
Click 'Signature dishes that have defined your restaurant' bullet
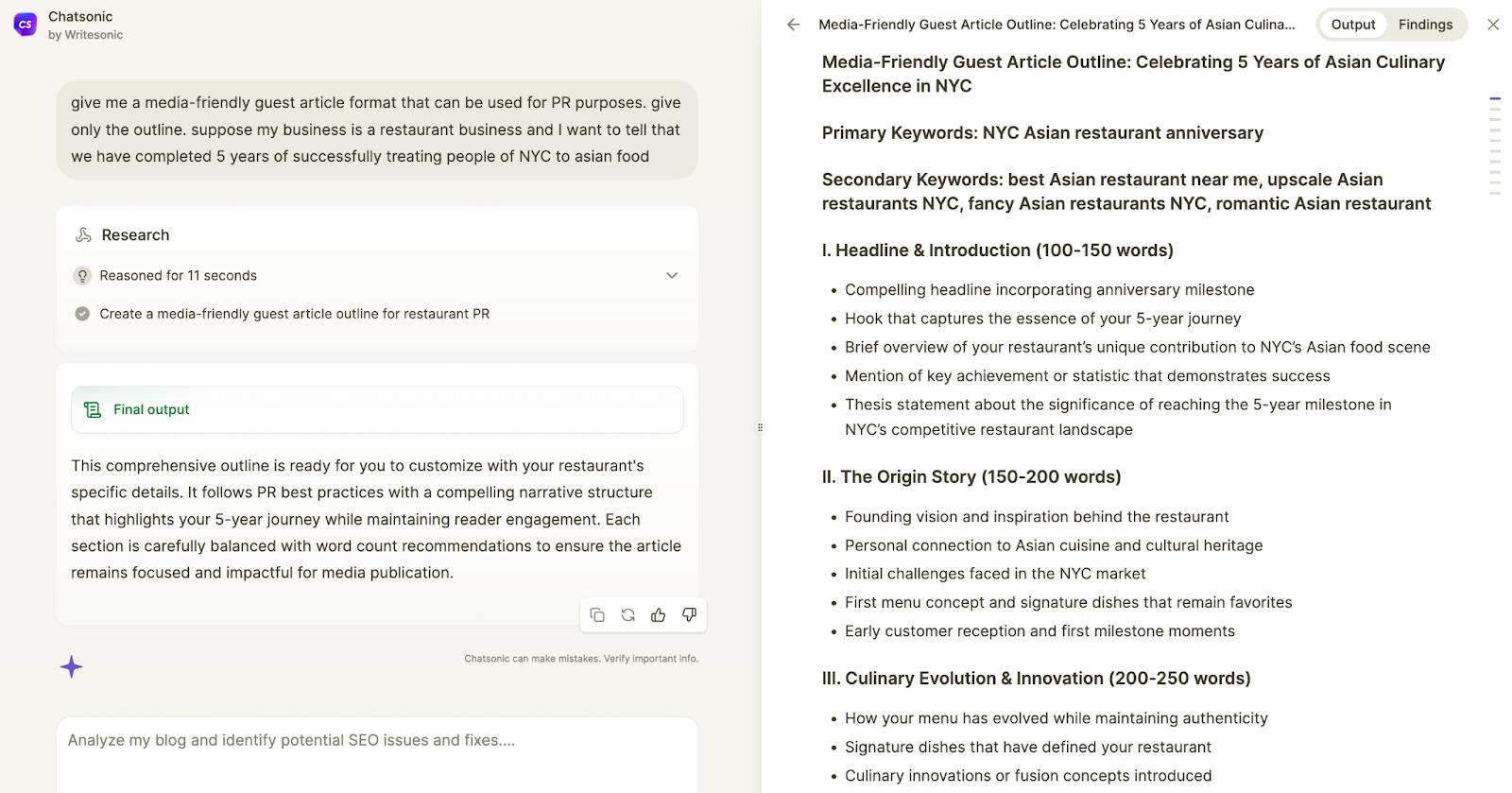pyautogui.click(x=1027, y=748)
